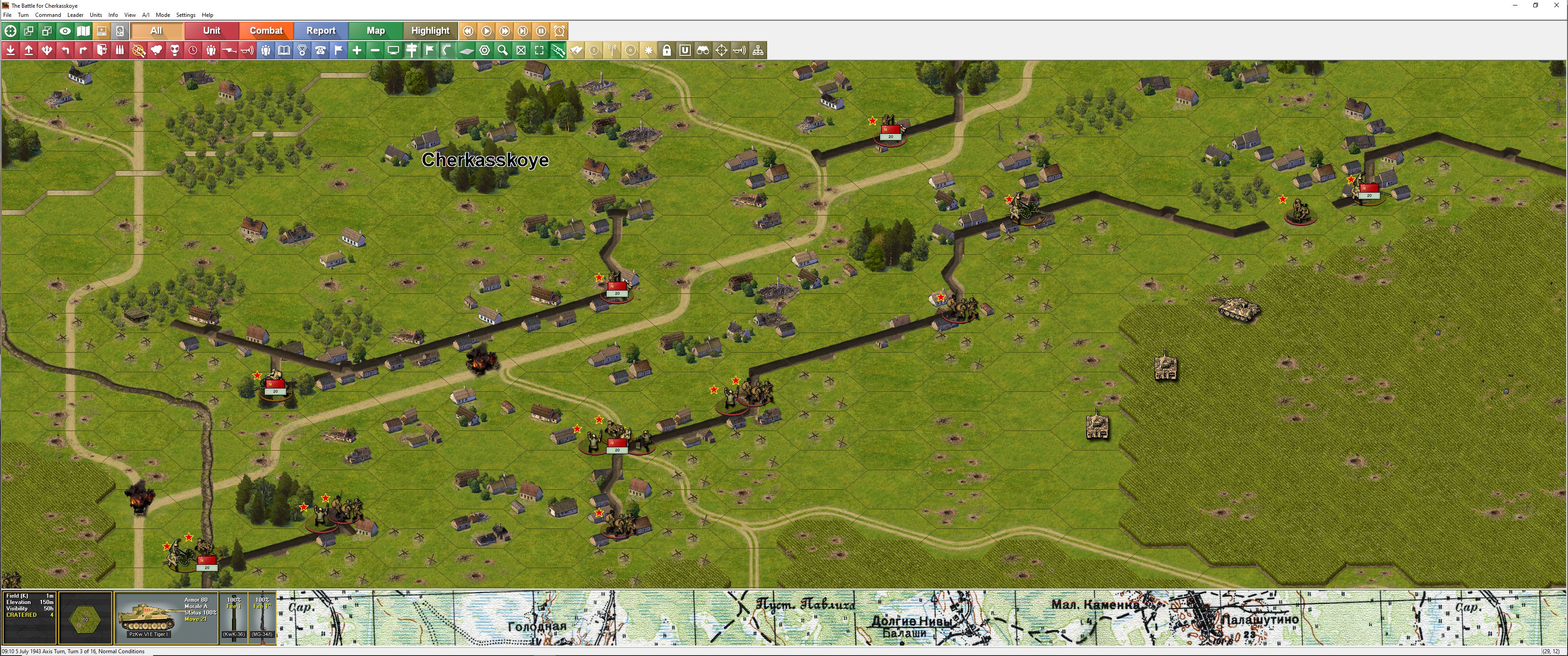The image size is (1568, 656).
Task: Toggle the crossed rifles highlight button
Action: pos(557,51)
